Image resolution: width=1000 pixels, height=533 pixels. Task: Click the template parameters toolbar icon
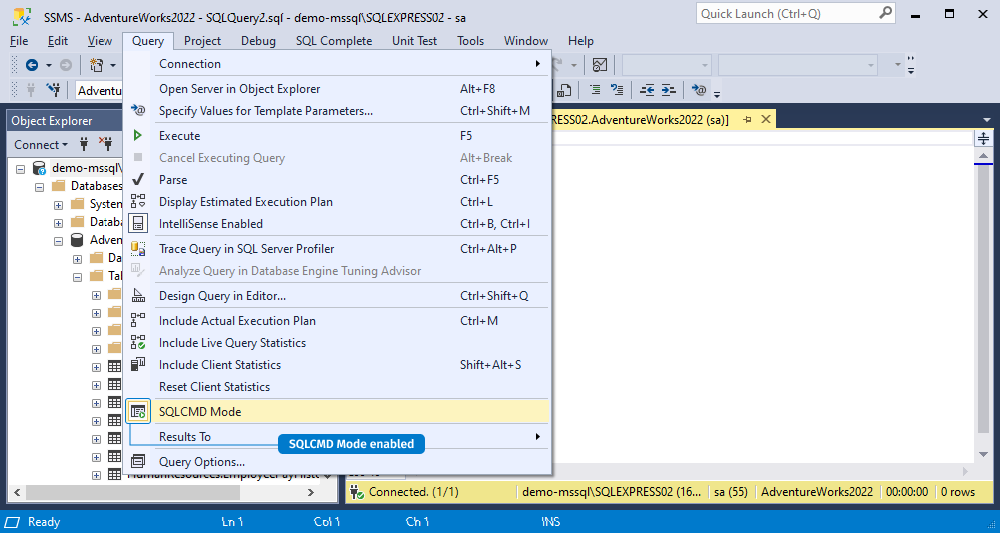(x=699, y=90)
